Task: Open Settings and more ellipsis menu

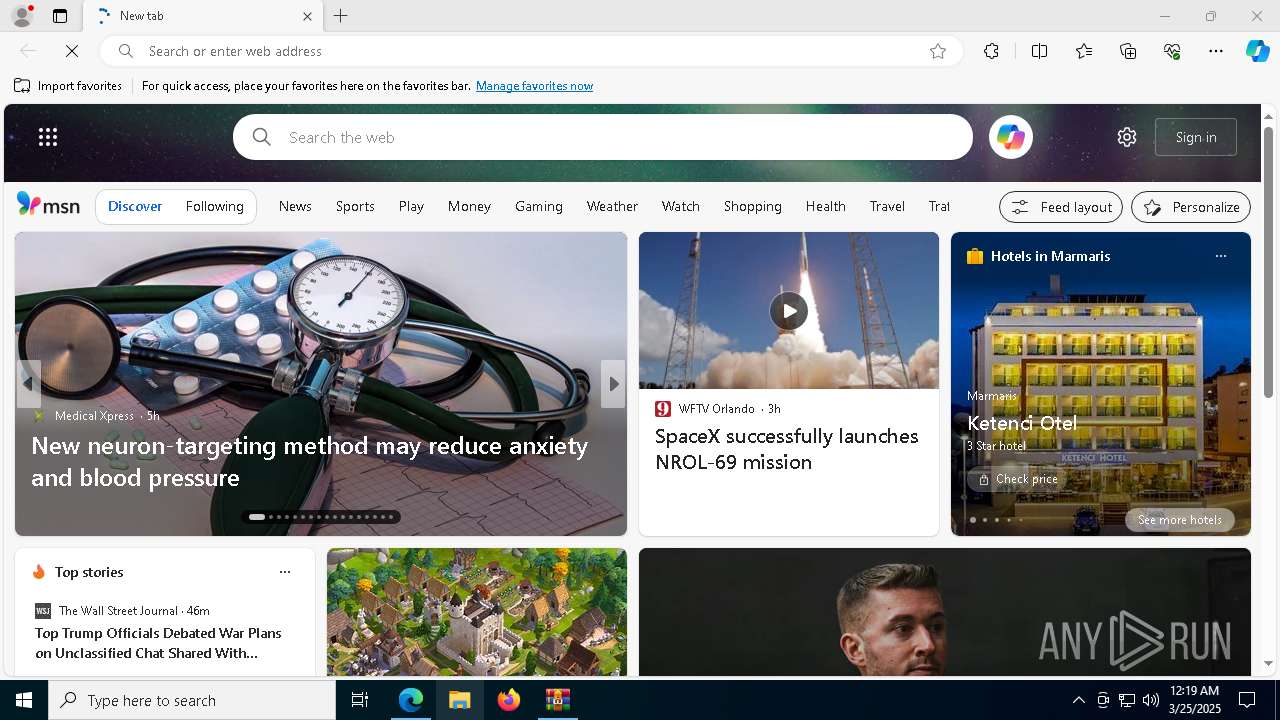Action: (1216, 51)
